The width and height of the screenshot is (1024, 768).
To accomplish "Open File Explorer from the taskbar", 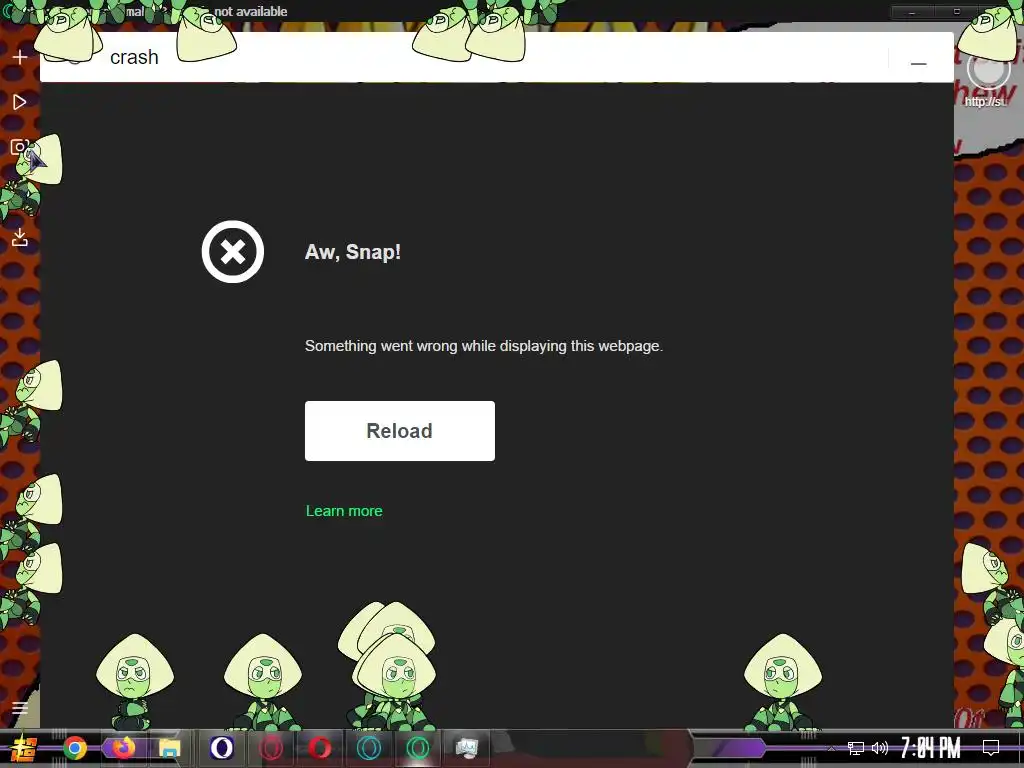I will point(170,748).
